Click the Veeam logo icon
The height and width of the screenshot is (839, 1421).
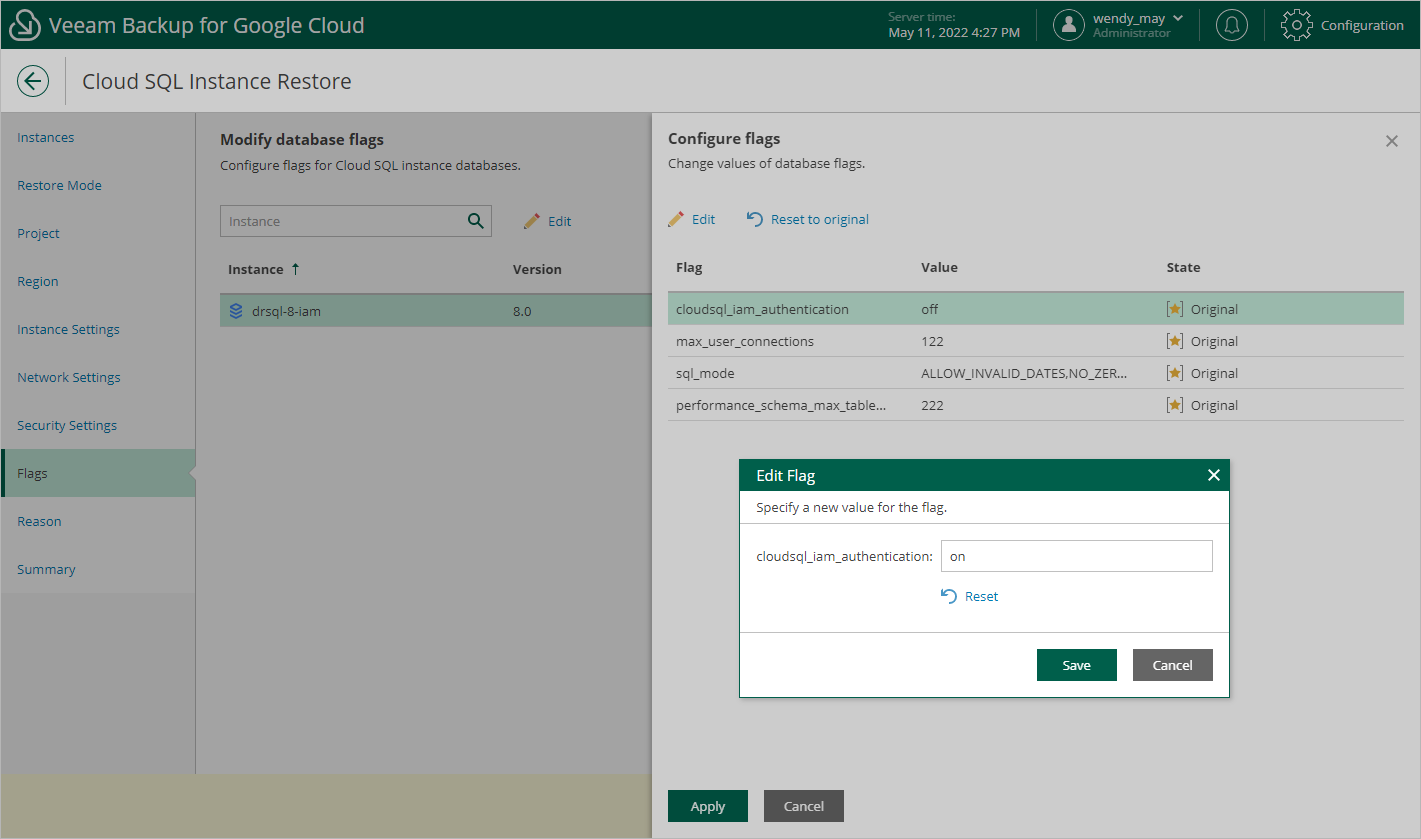[24, 25]
